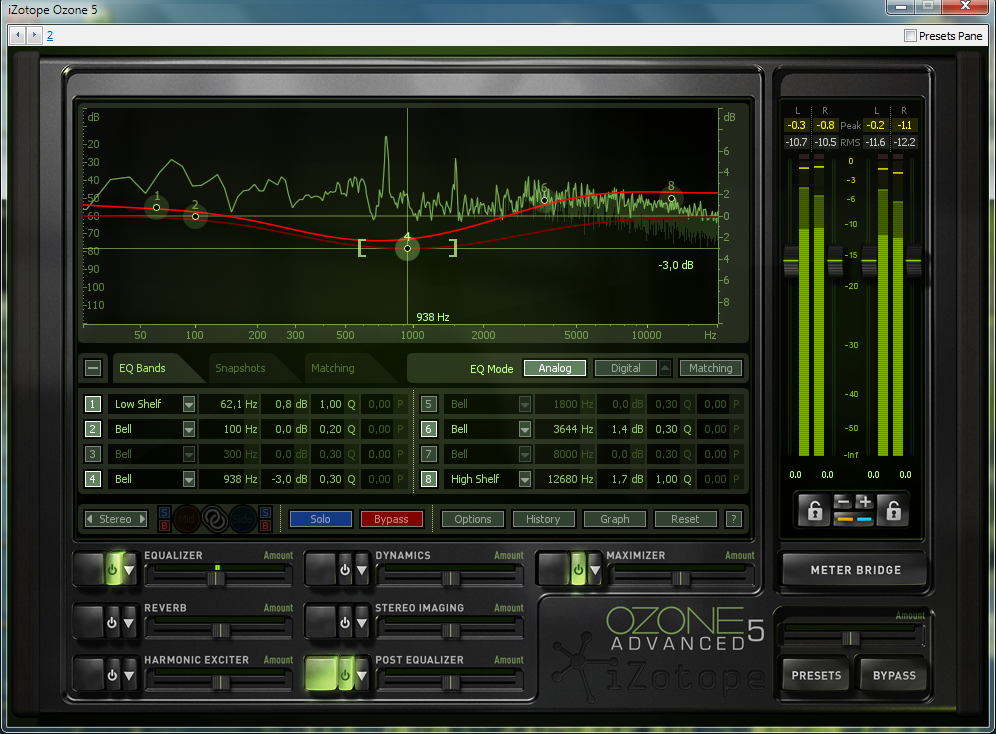Screen dimensions: 996x734
Task: Click the Maximizer Amount slider
Action: pyautogui.click(x=681, y=577)
